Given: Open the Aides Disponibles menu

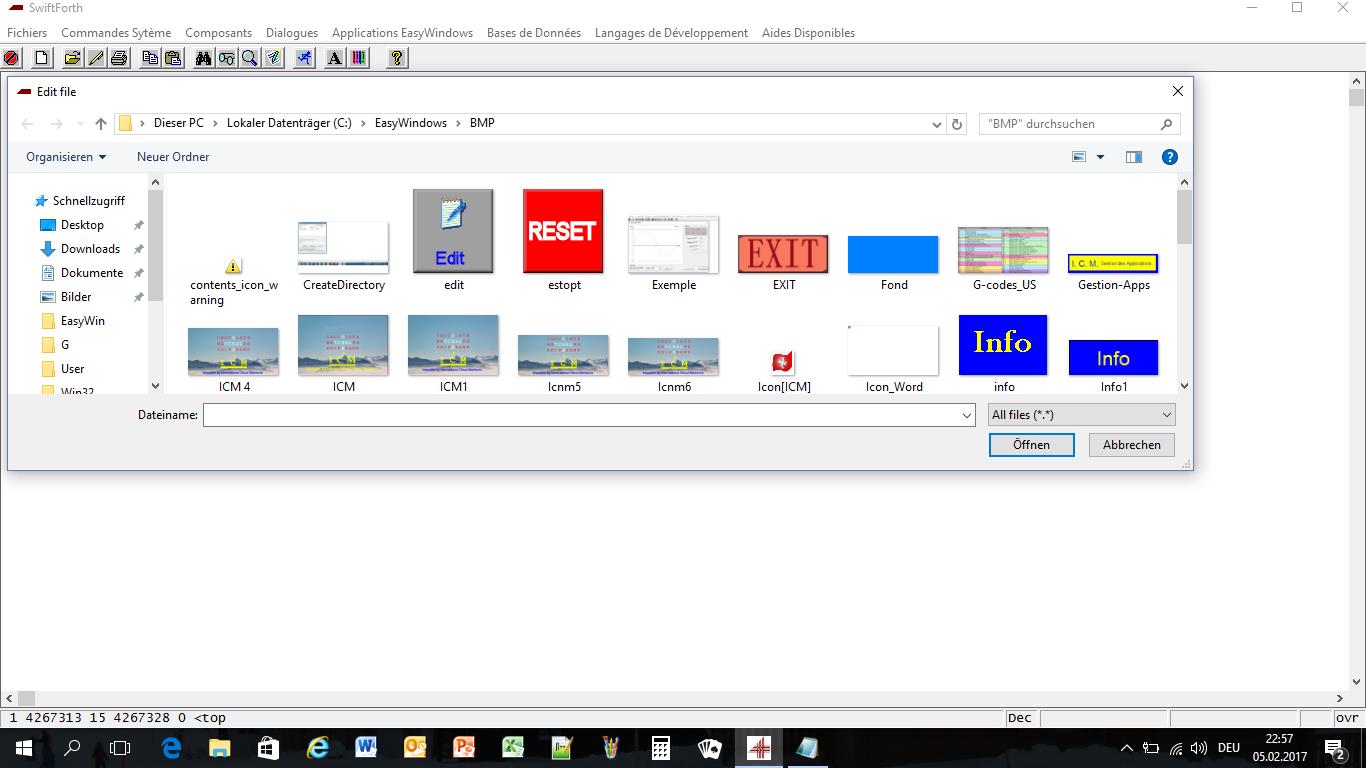Looking at the screenshot, I should [808, 33].
